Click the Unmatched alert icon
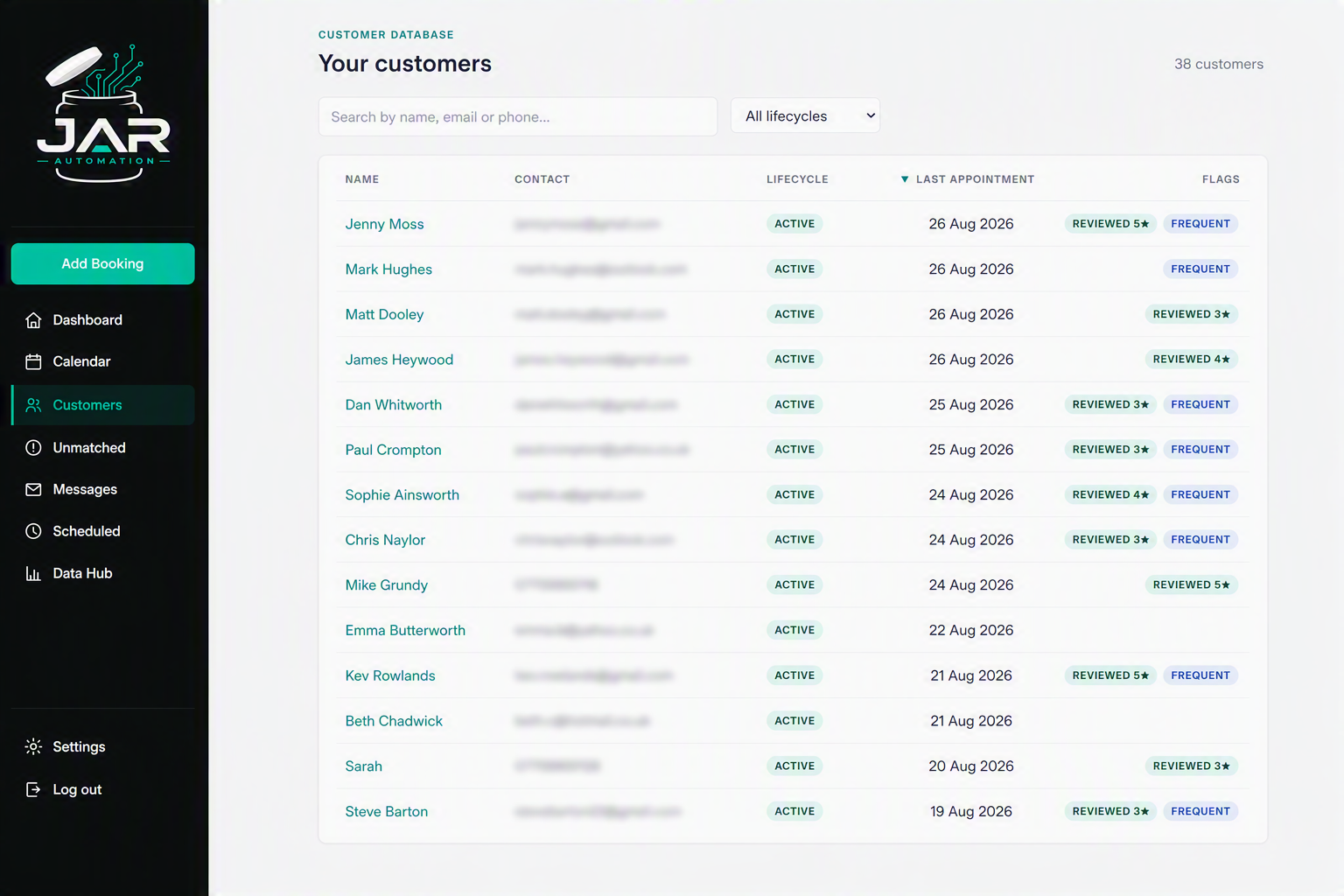This screenshot has height=896, width=1344. tap(33, 448)
